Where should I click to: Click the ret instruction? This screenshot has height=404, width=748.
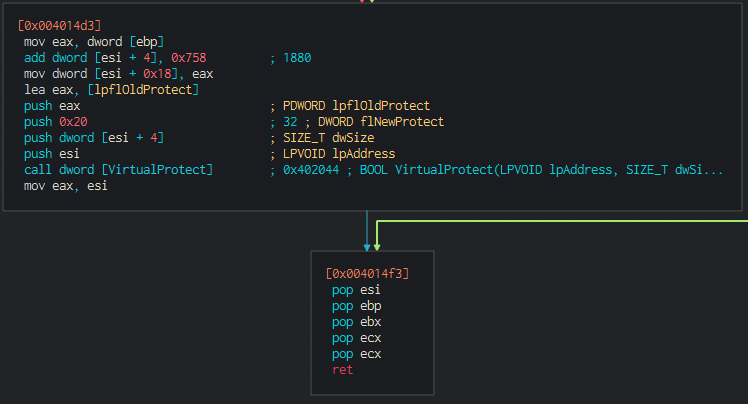tap(343, 370)
